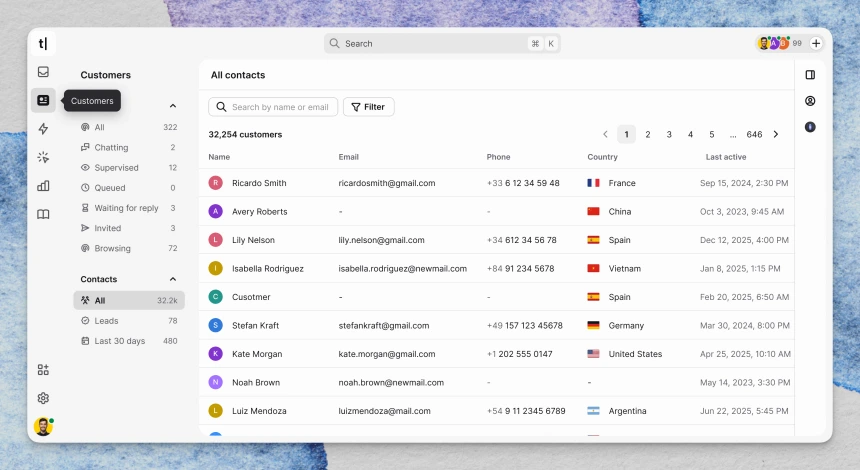Select Chatting in the sidebar
860x470 pixels.
(129, 148)
